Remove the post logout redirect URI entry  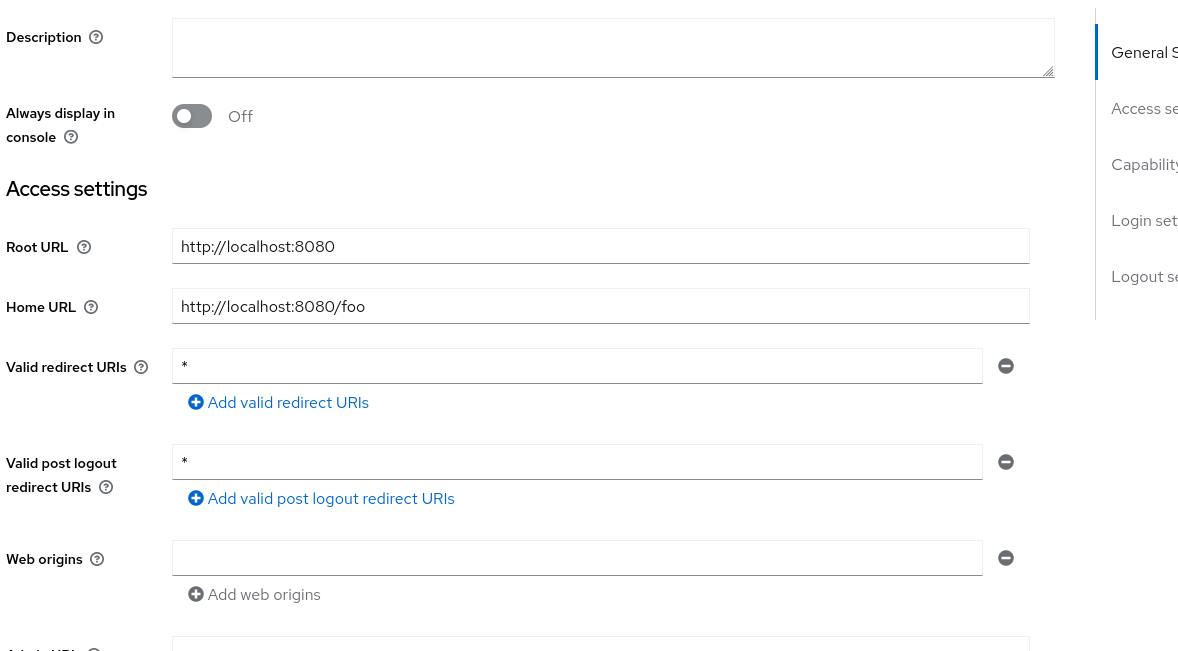tap(1006, 462)
